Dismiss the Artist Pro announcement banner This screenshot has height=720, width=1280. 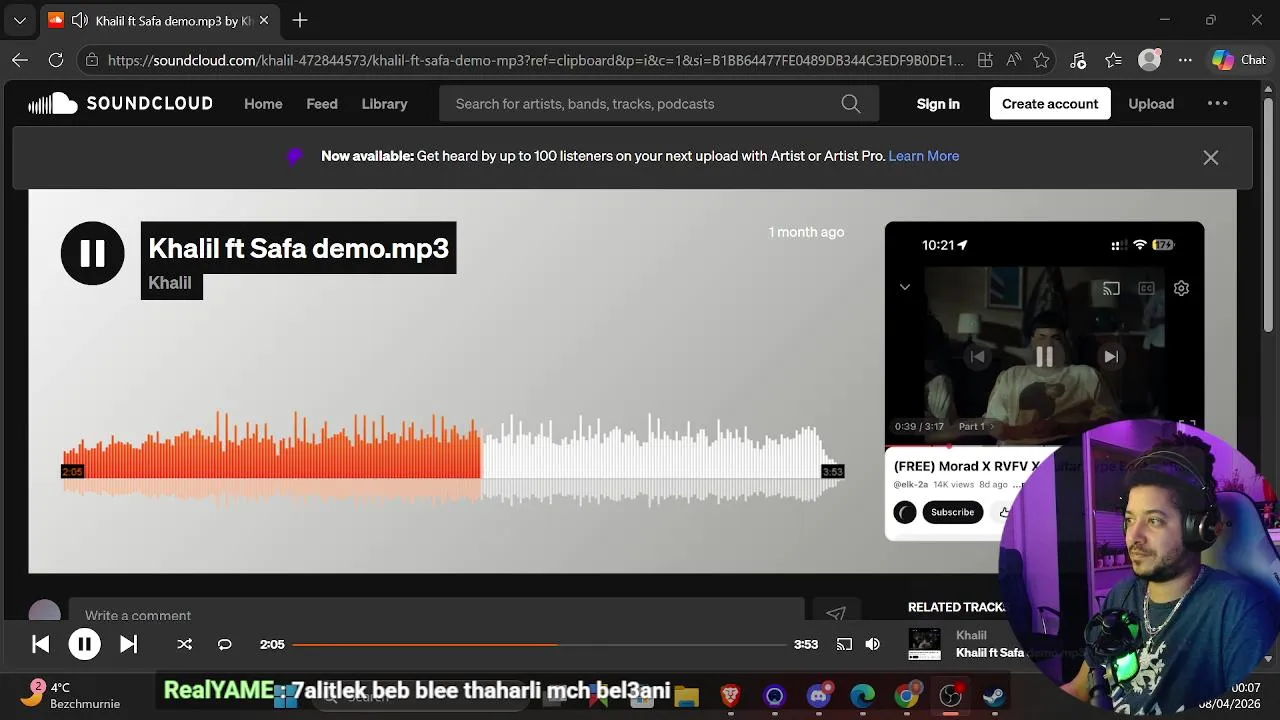1210,157
